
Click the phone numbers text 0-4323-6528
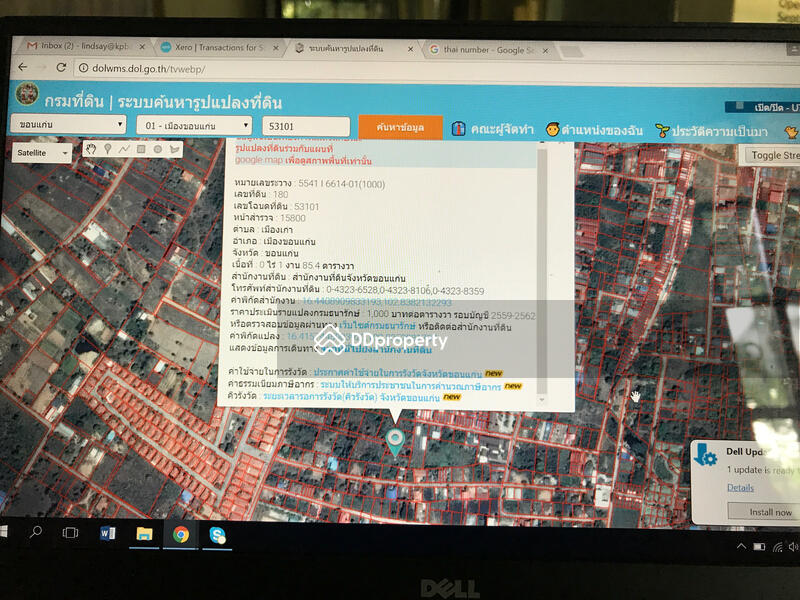405,290
